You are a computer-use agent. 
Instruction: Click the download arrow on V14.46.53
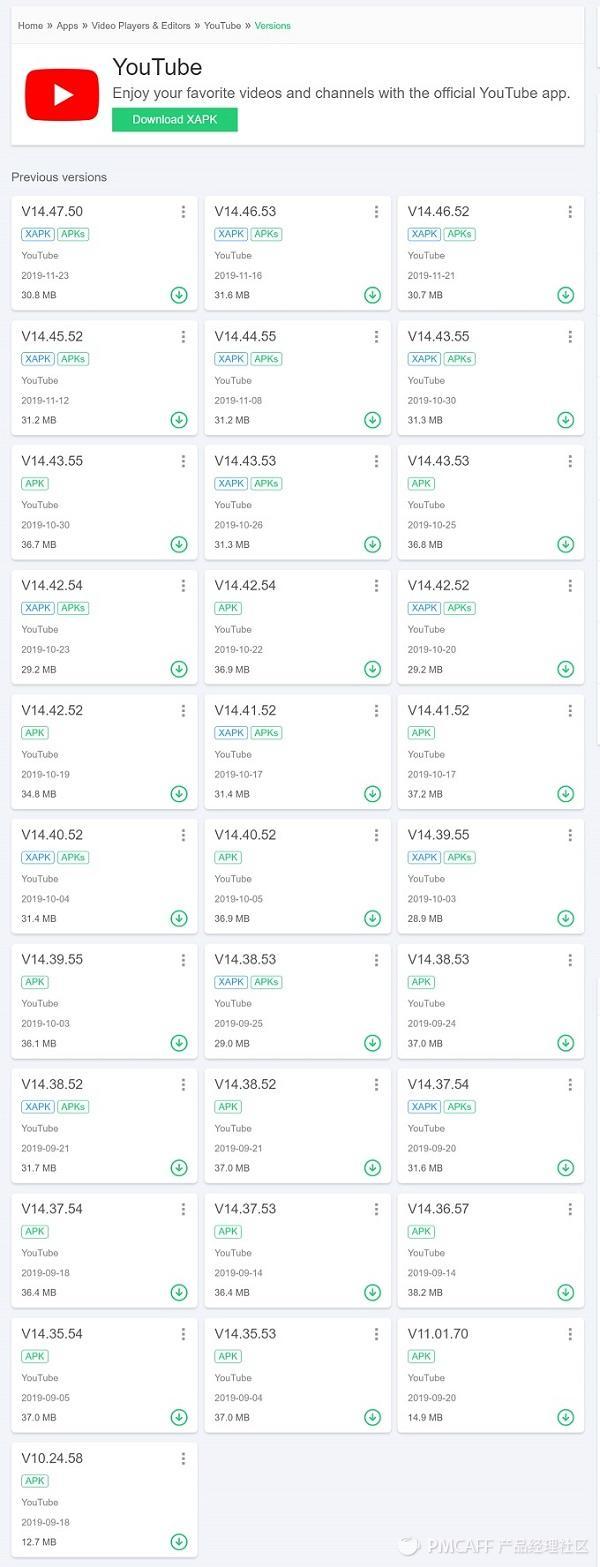pos(372,295)
